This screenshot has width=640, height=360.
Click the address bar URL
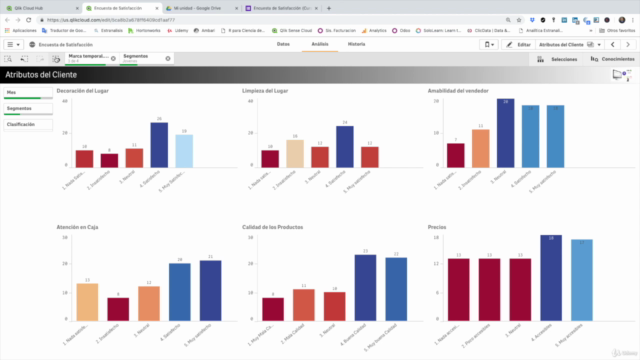(x=111, y=20)
